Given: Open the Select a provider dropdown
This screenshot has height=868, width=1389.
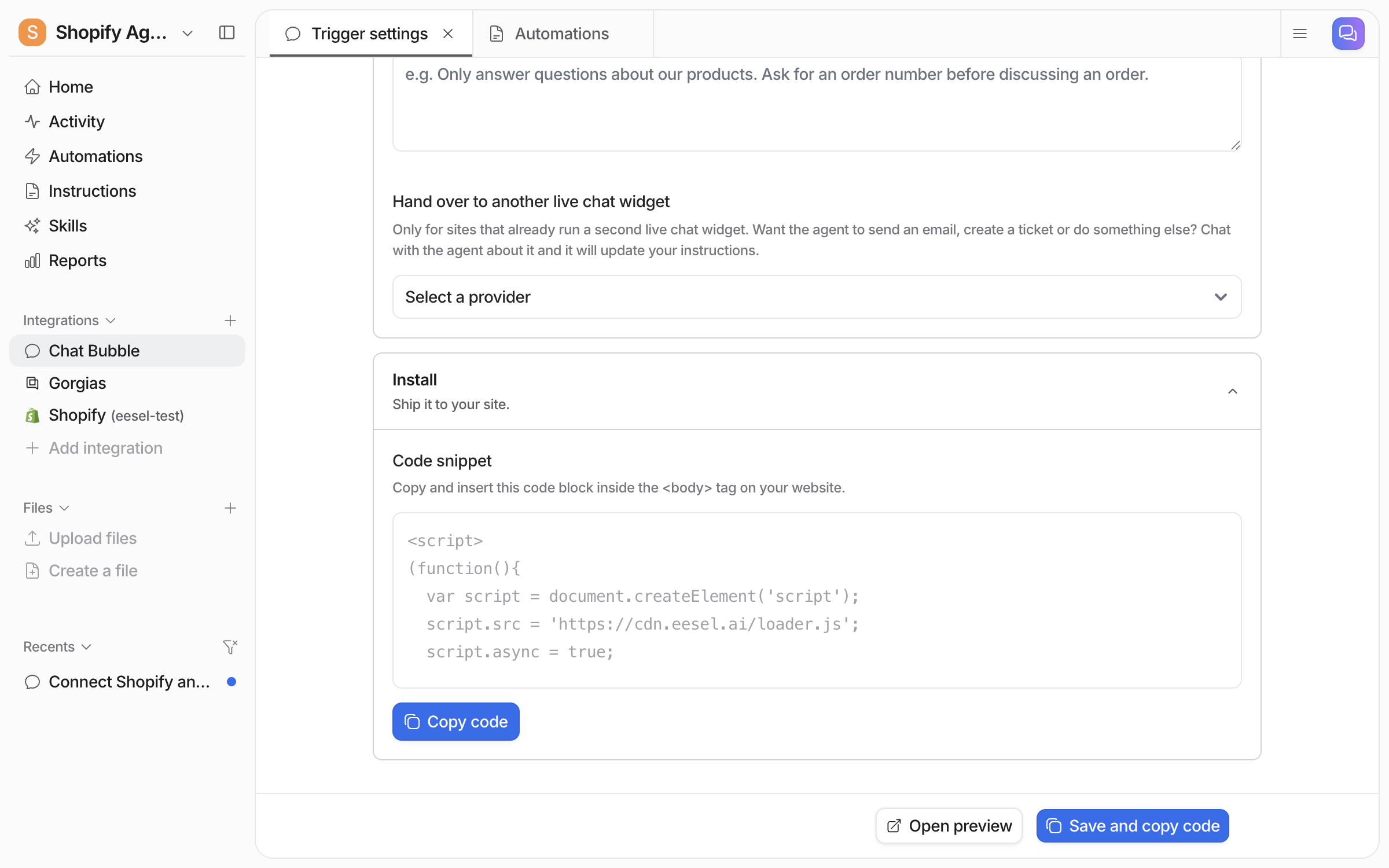Looking at the screenshot, I should [x=817, y=297].
